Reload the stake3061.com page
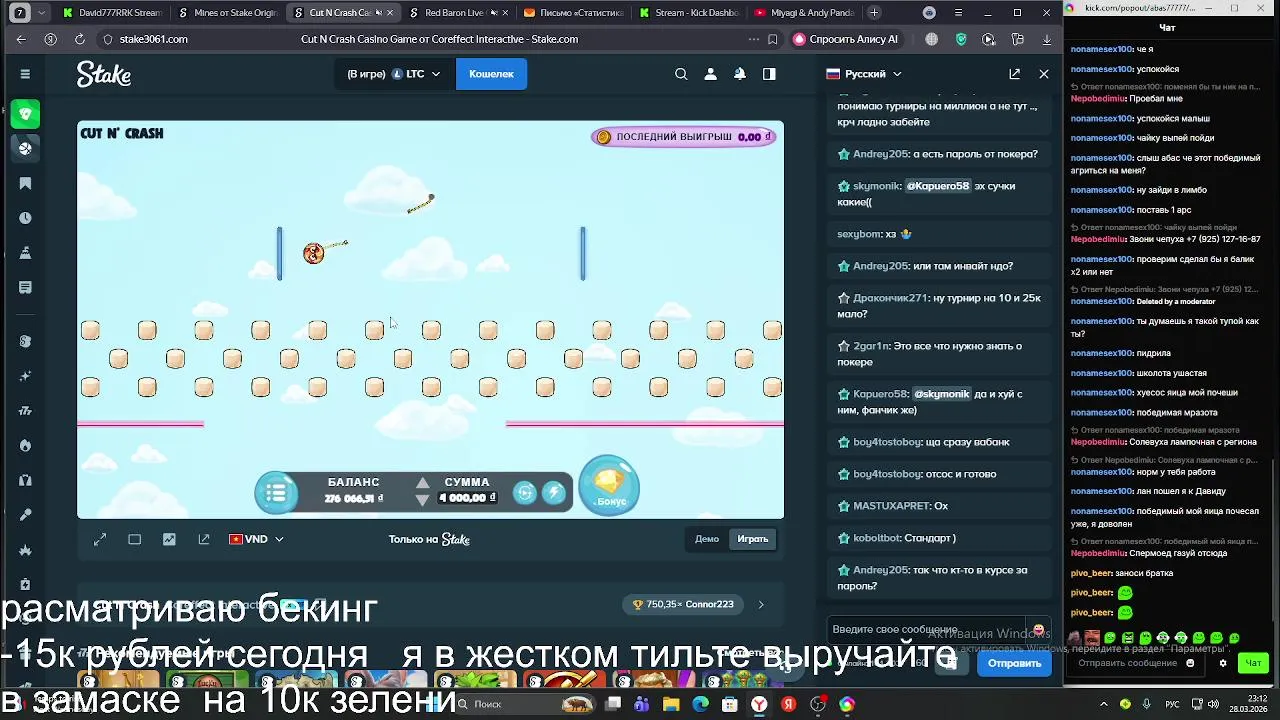This screenshot has width=1280, height=720. [79, 39]
